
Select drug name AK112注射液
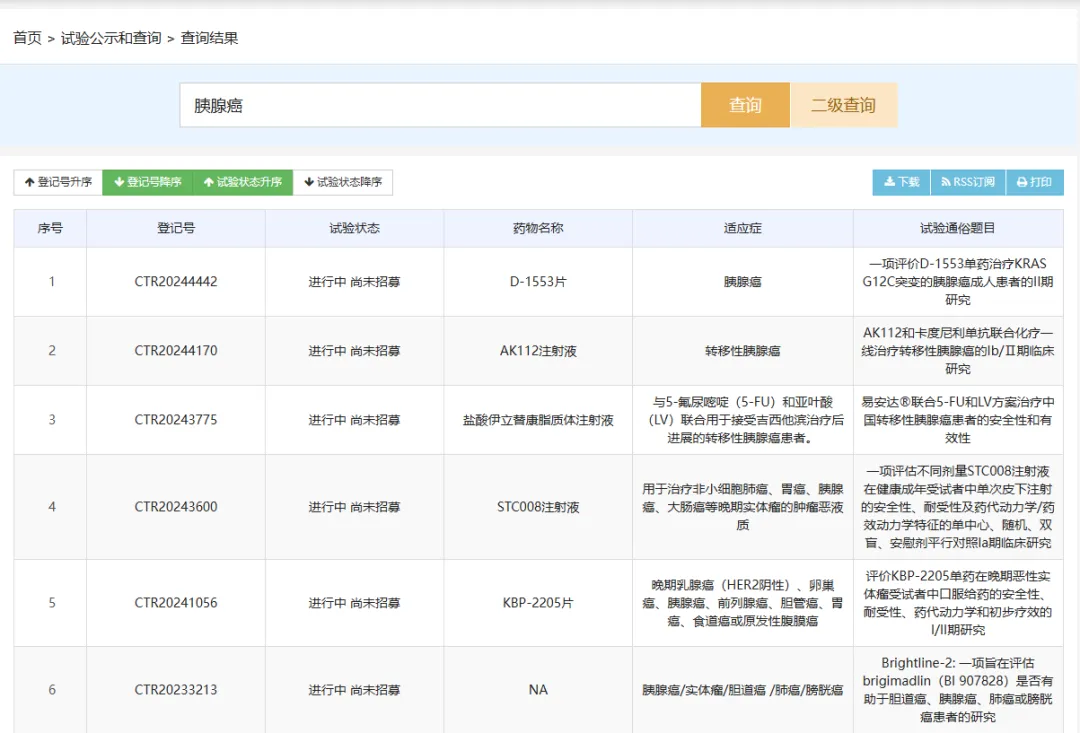tap(538, 351)
